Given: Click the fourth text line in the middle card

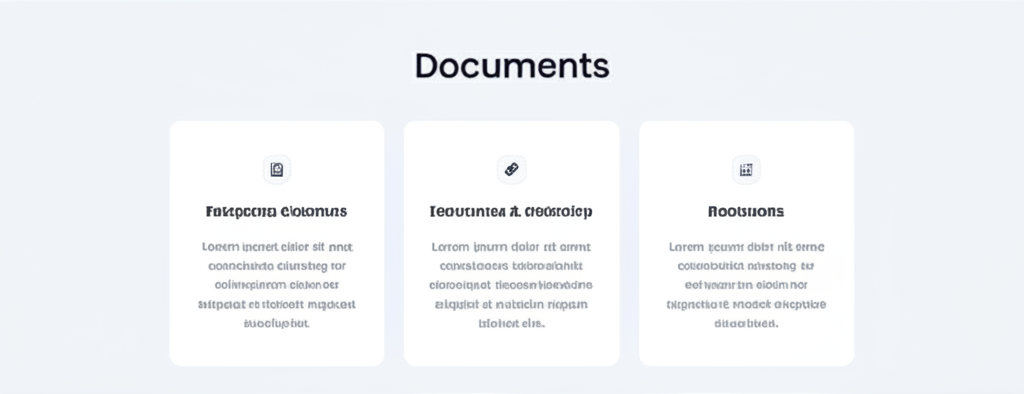Looking at the screenshot, I should point(511,304).
